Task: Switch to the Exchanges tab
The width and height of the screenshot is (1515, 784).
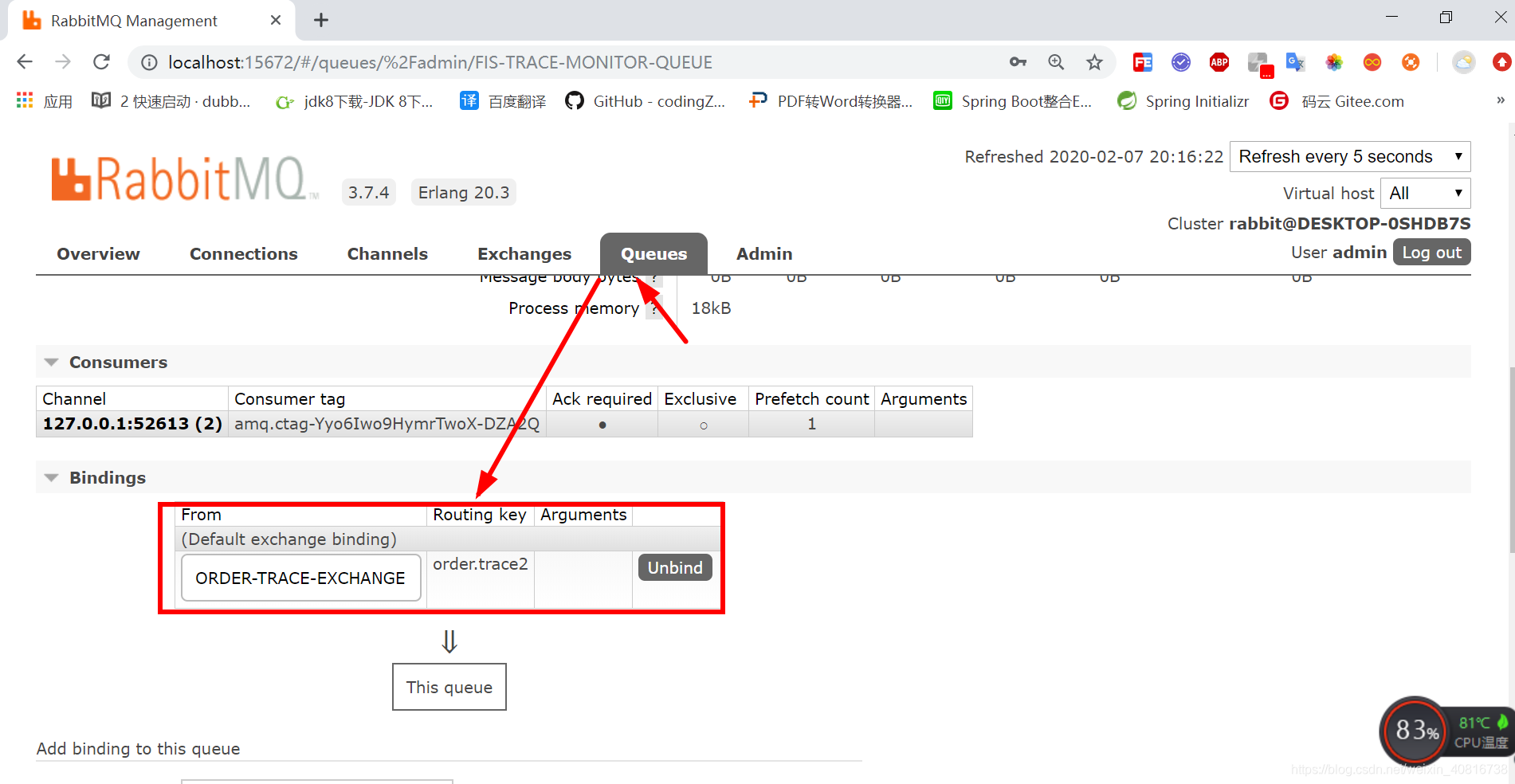Action: click(524, 253)
